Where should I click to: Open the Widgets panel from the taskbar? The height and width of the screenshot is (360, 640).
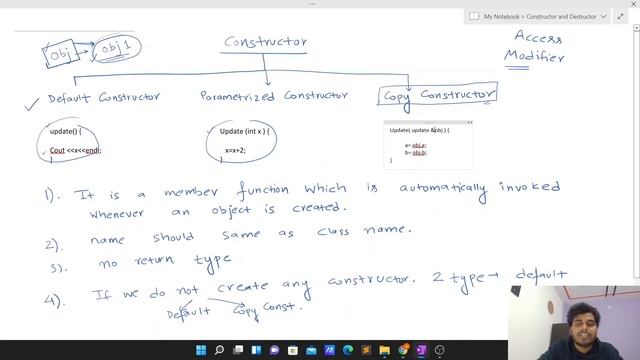(256, 350)
